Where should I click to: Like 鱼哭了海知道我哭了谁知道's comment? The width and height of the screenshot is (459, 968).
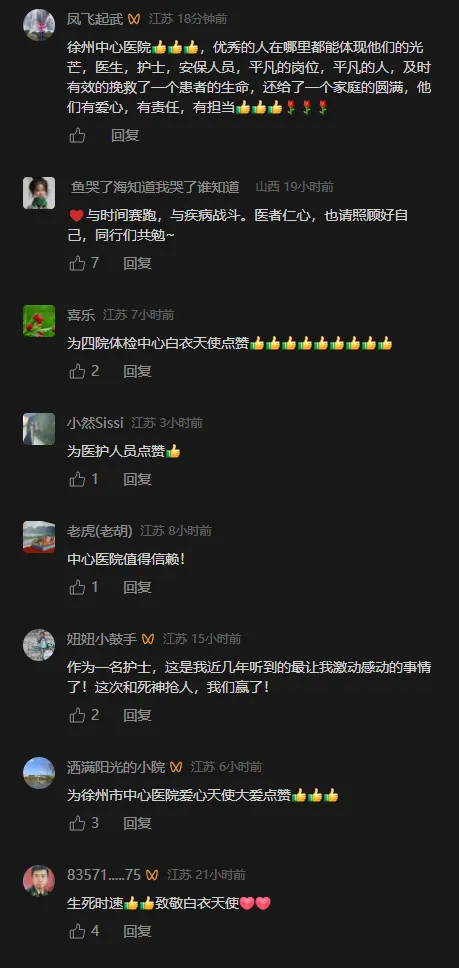[77, 263]
